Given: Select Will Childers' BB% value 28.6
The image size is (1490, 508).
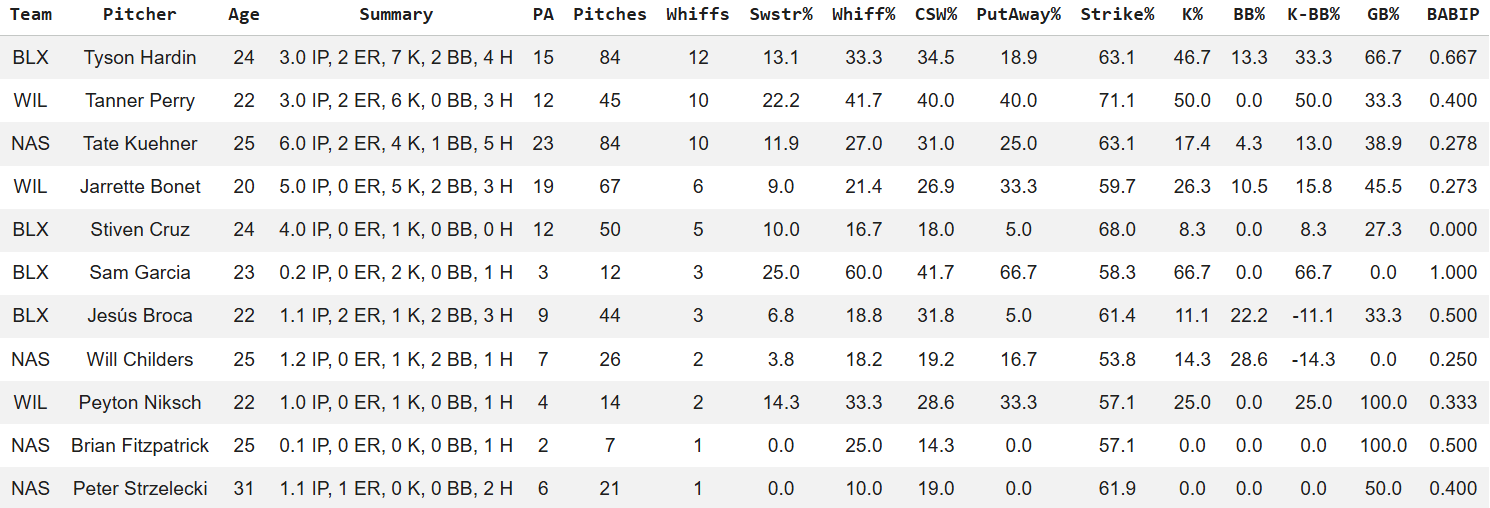Looking at the screenshot, I should [x=1249, y=360].
